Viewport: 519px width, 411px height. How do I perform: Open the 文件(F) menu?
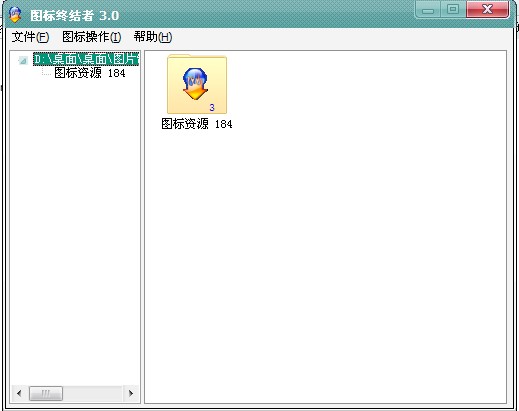pos(30,37)
